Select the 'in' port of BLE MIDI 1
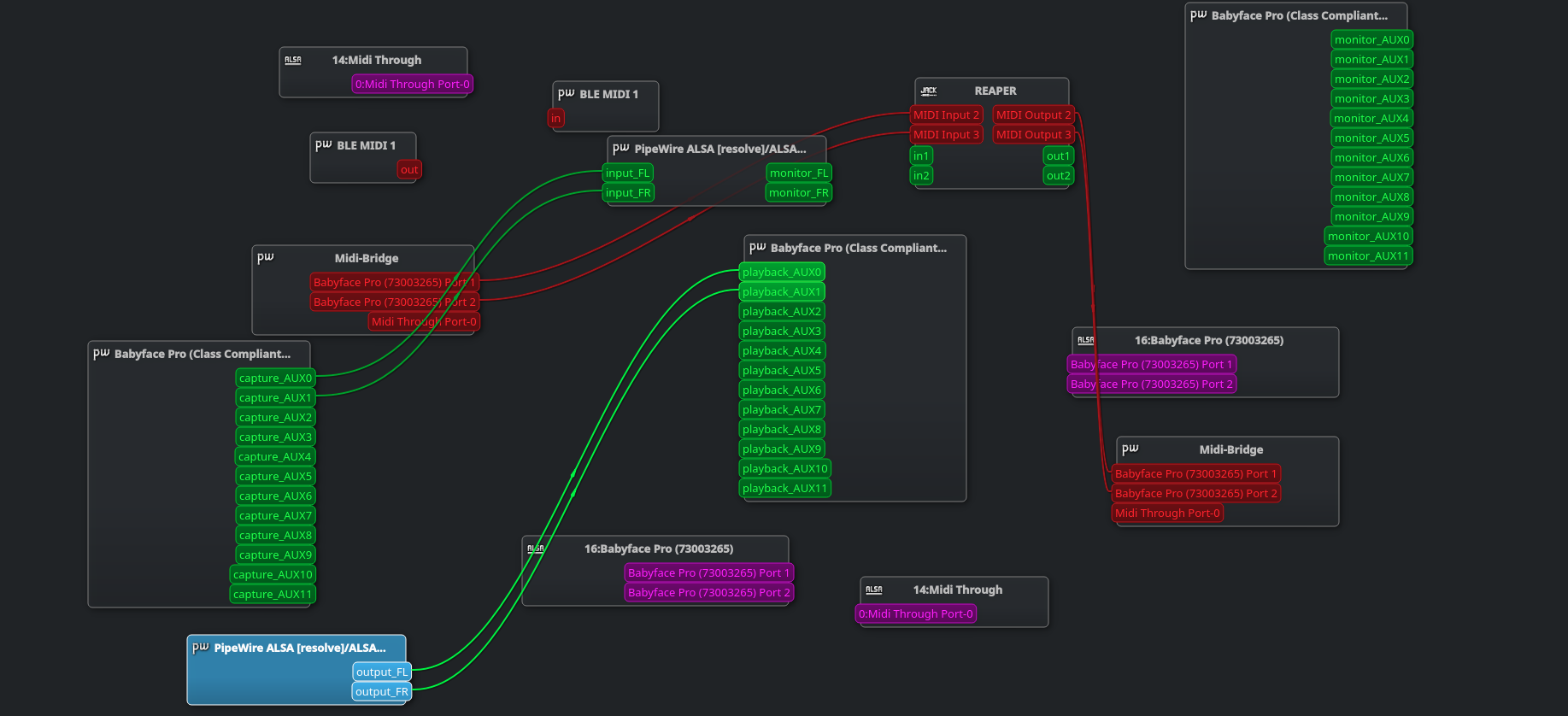The width and height of the screenshot is (1568, 716). [556, 118]
